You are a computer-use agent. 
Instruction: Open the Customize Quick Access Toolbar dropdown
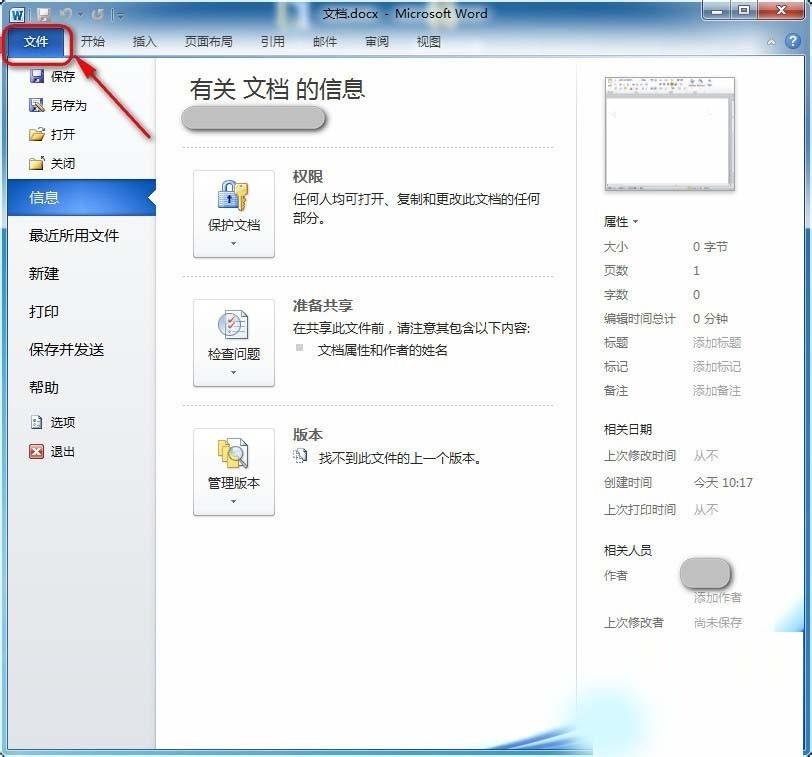point(119,13)
